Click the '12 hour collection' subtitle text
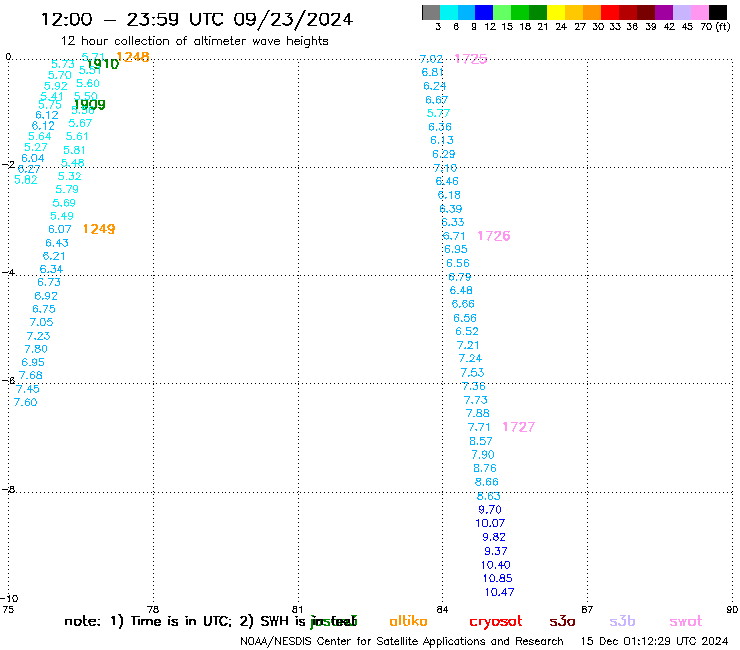This screenshot has width=740, height=650. click(194, 41)
